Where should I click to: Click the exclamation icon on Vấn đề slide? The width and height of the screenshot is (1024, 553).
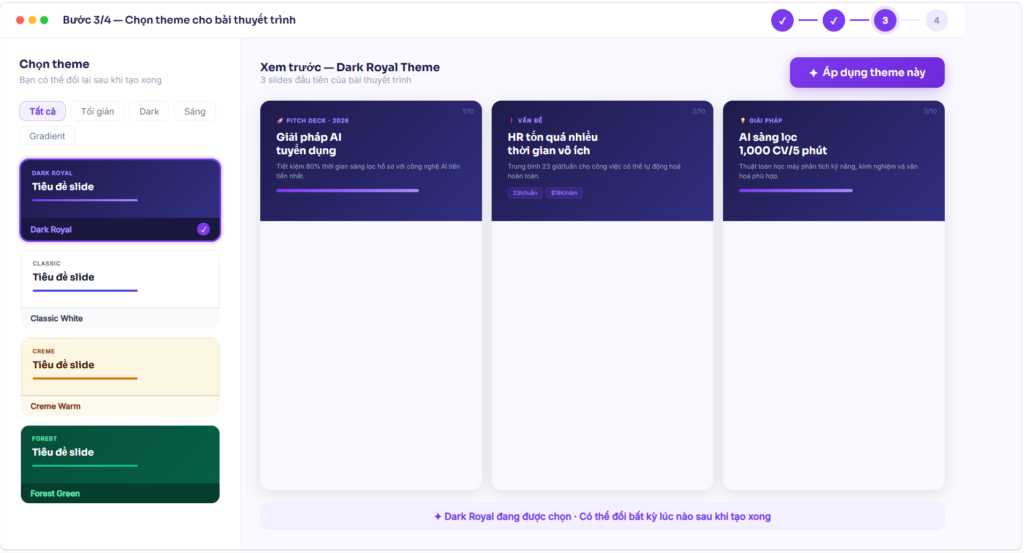tap(511, 121)
